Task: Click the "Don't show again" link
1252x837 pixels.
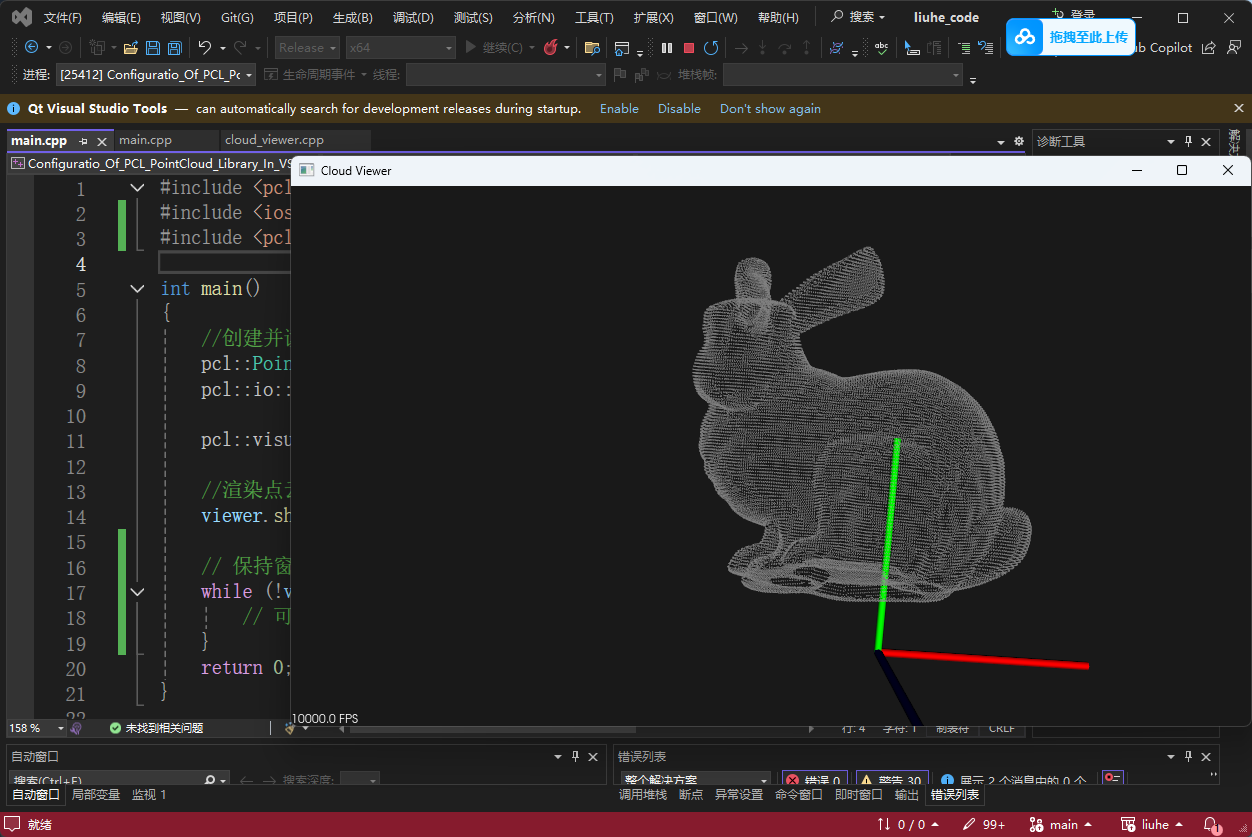Action: point(770,109)
